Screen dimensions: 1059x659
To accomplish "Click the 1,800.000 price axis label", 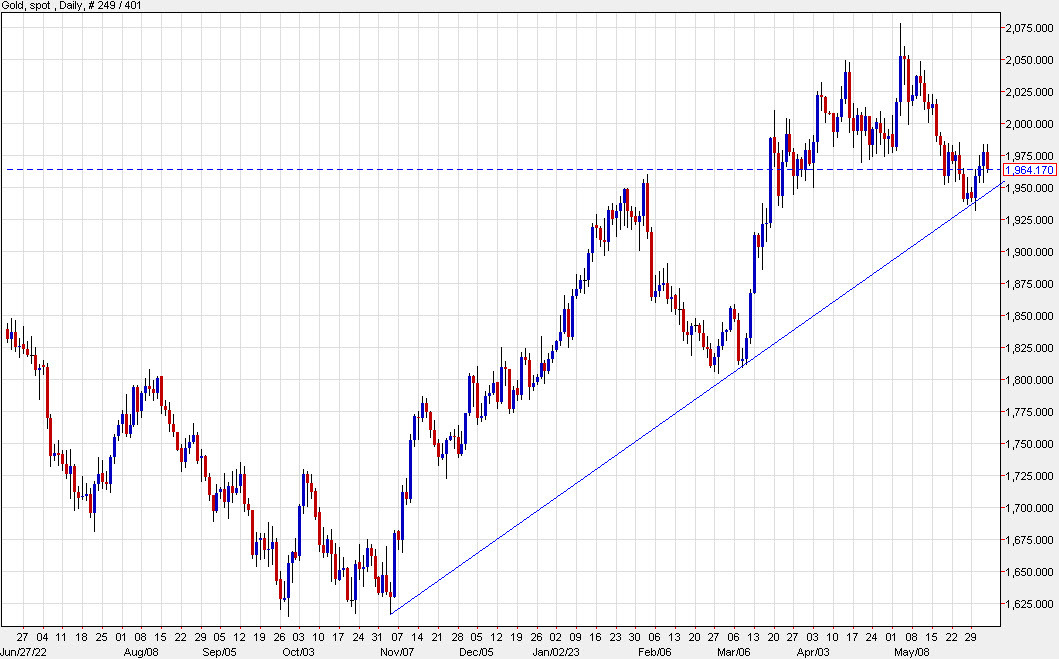I will 1029,380.
